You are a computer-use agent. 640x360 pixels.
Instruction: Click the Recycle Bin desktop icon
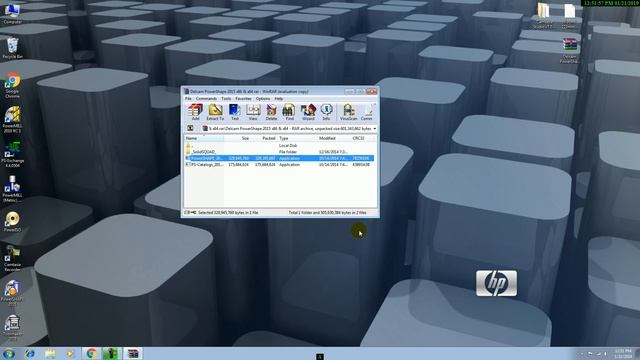tap(12, 48)
